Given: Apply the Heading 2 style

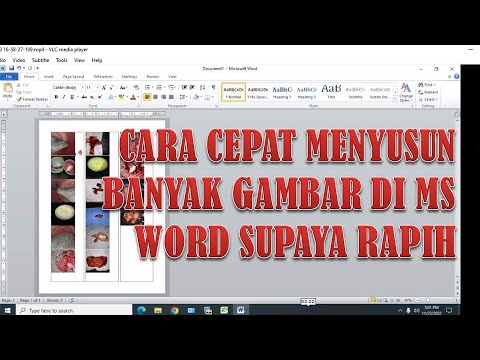Looking at the screenshot, I should tap(307, 92).
